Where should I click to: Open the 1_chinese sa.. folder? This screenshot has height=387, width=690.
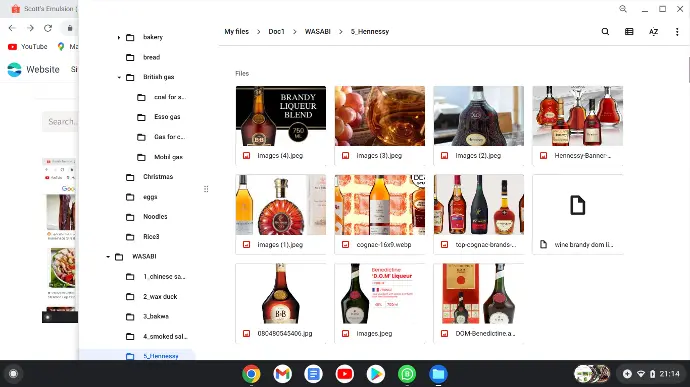click(x=164, y=277)
